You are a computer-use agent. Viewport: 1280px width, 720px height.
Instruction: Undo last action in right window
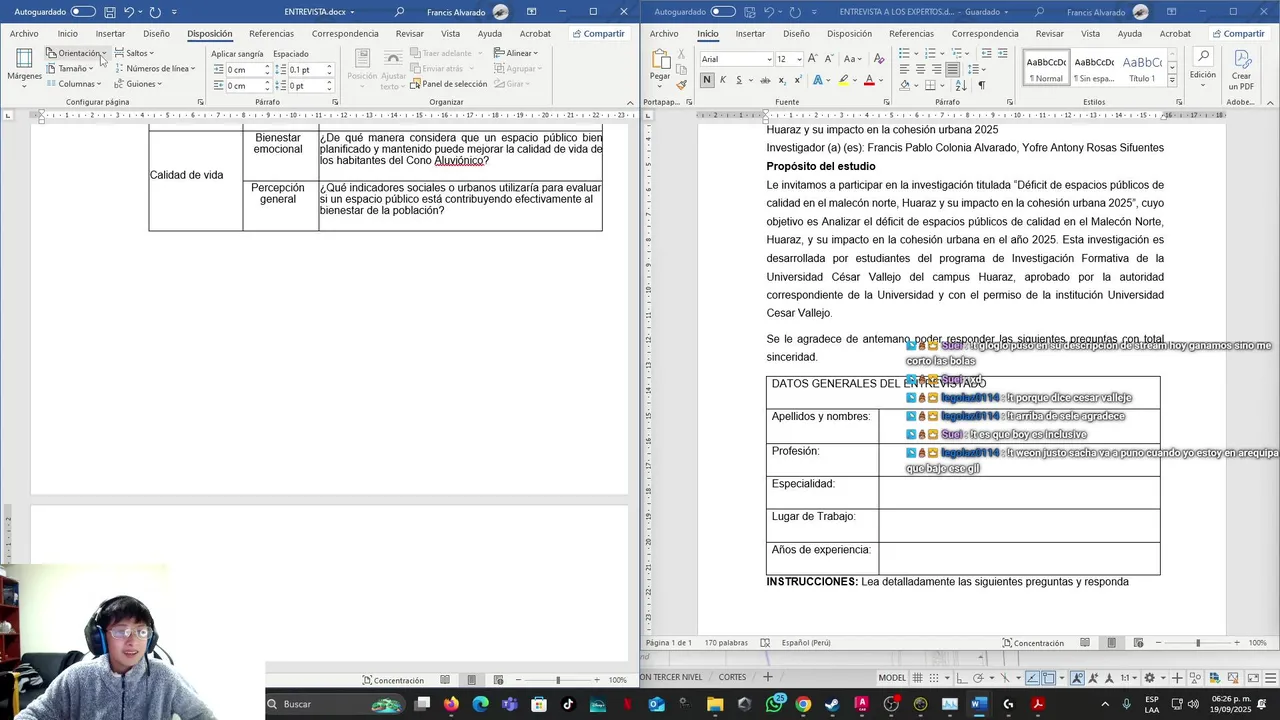(768, 12)
